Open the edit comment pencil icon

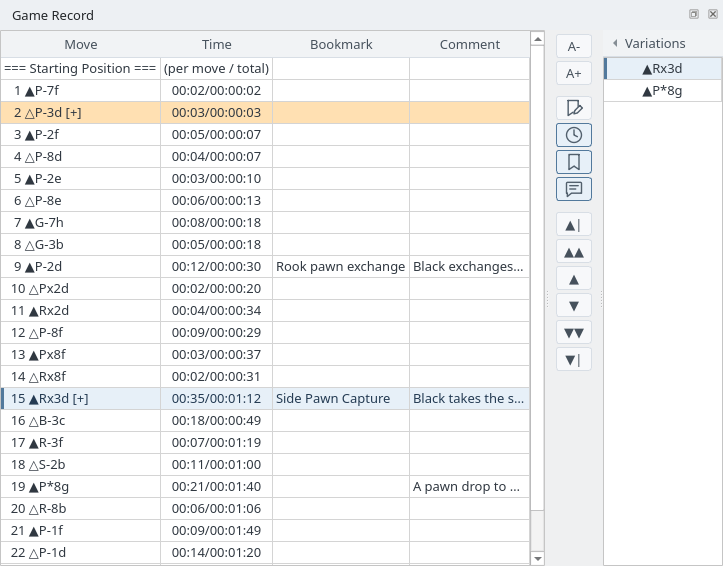574,108
